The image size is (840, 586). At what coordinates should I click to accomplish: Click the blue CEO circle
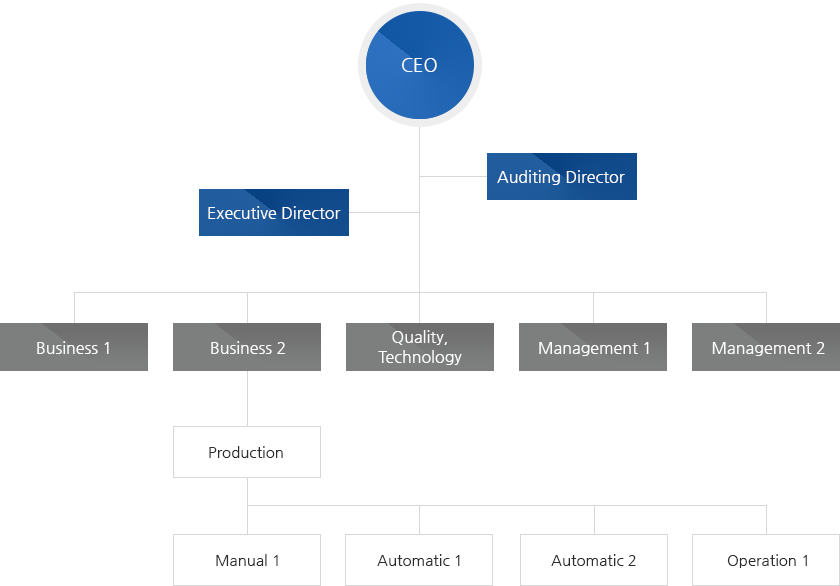[419, 66]
